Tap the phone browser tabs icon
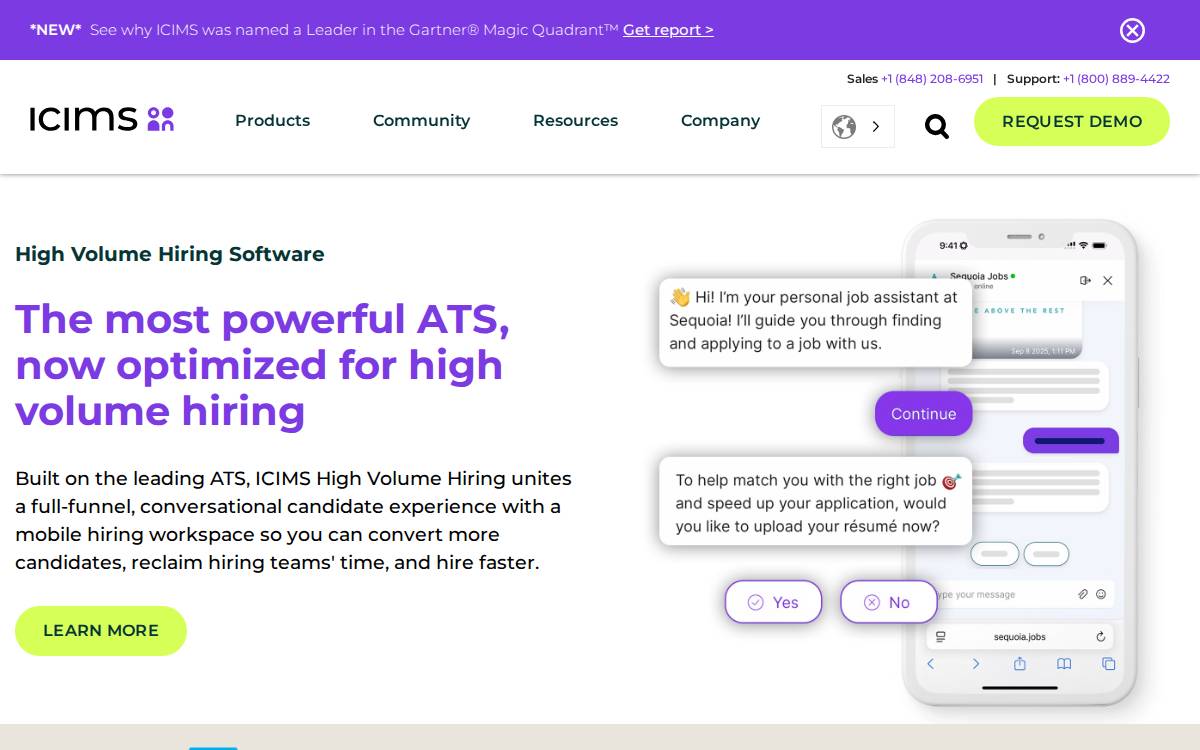The image size is (1200, 750). (1109, 664)
